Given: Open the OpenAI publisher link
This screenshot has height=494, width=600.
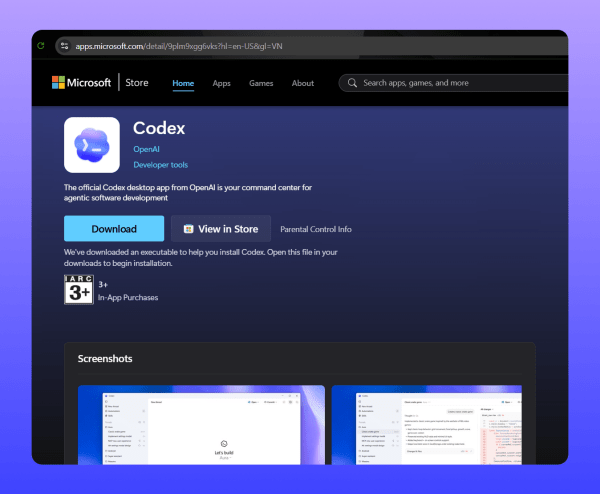Looking at the screenshot, I should 146,149.
